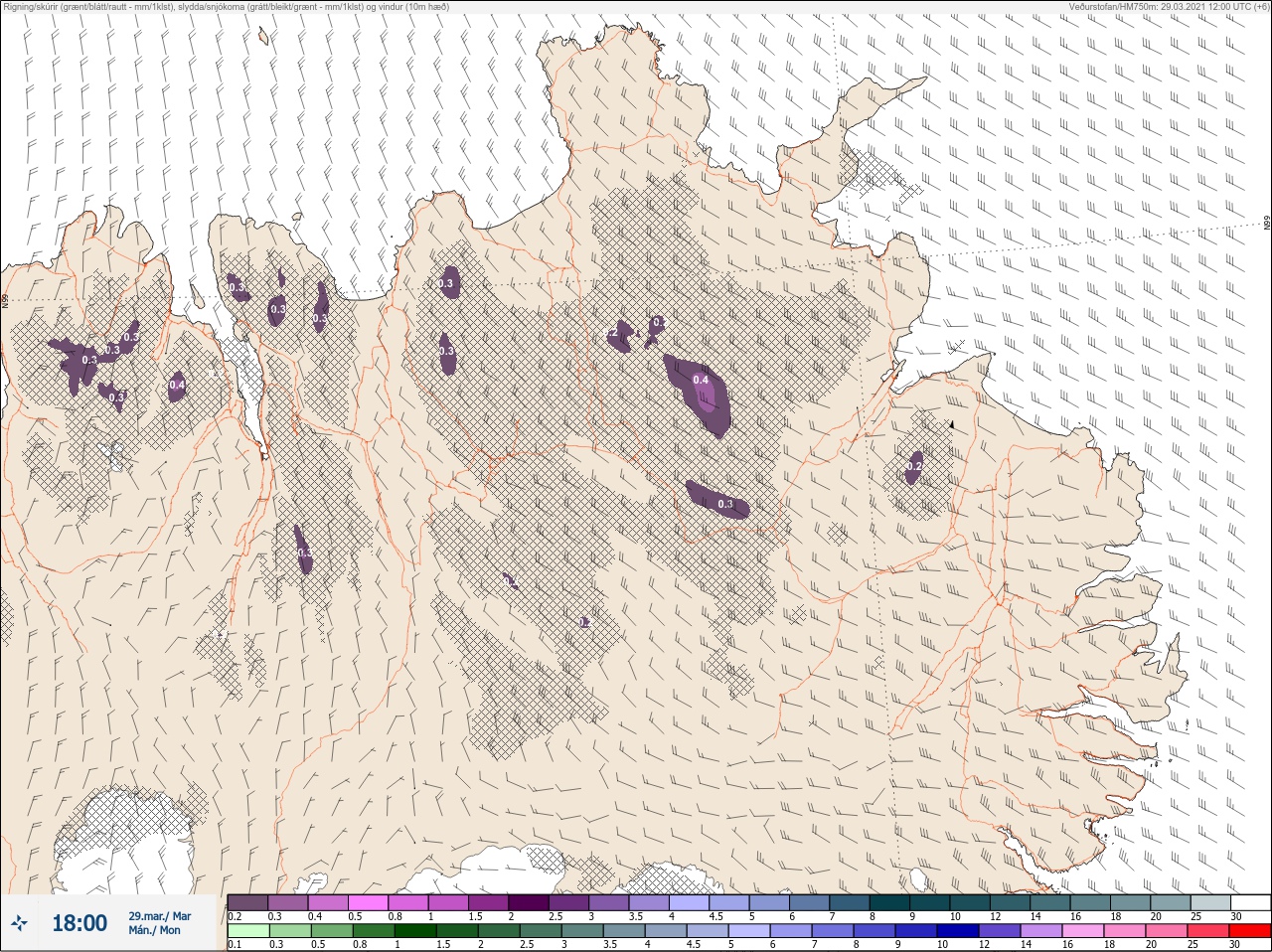Select the bright pink 0.5 swatch in the upper legend
This screenshot has height=952, width=1272.
[369, 902]
